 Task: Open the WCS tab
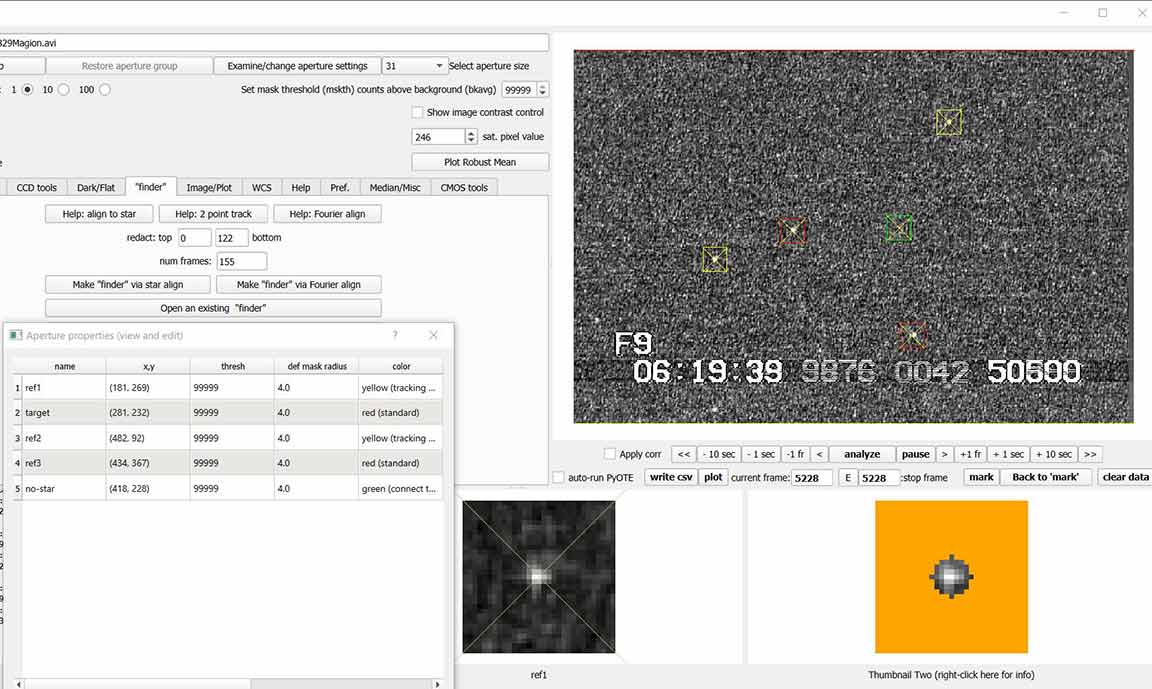tap(262, 187)
